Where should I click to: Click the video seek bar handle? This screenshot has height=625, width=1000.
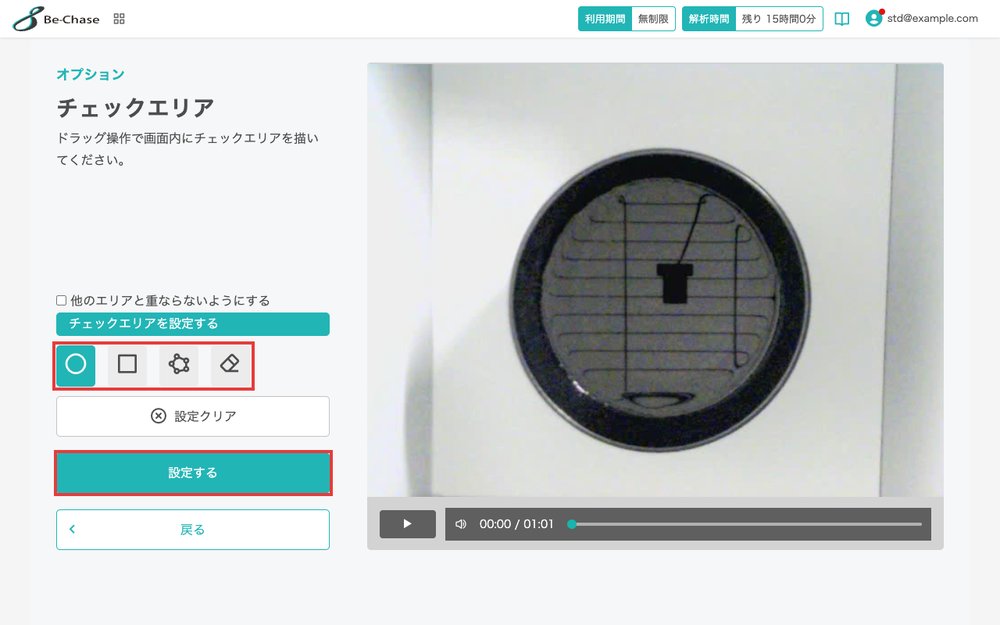click(x=572, y=524)
